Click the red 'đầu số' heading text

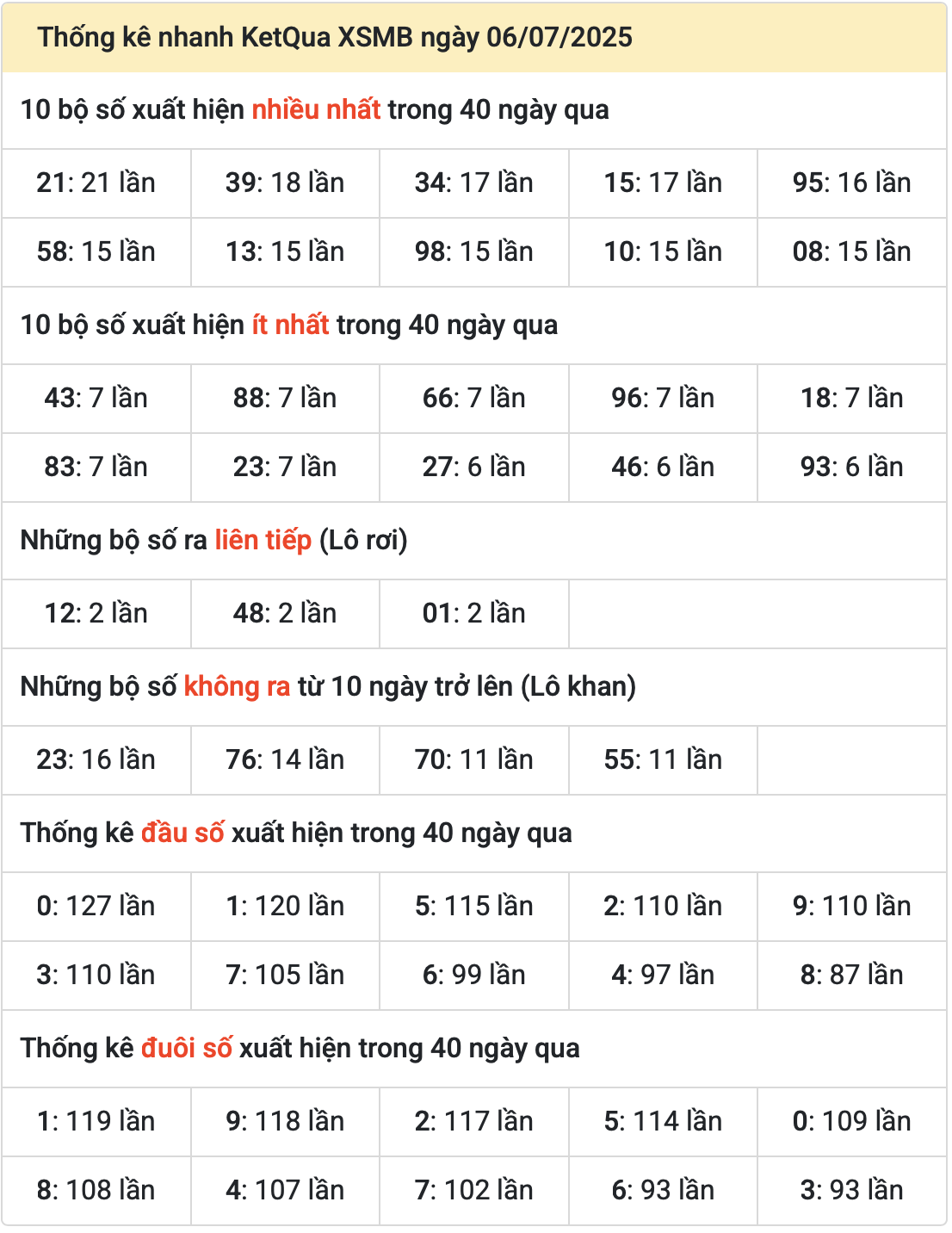click(182, 833)
